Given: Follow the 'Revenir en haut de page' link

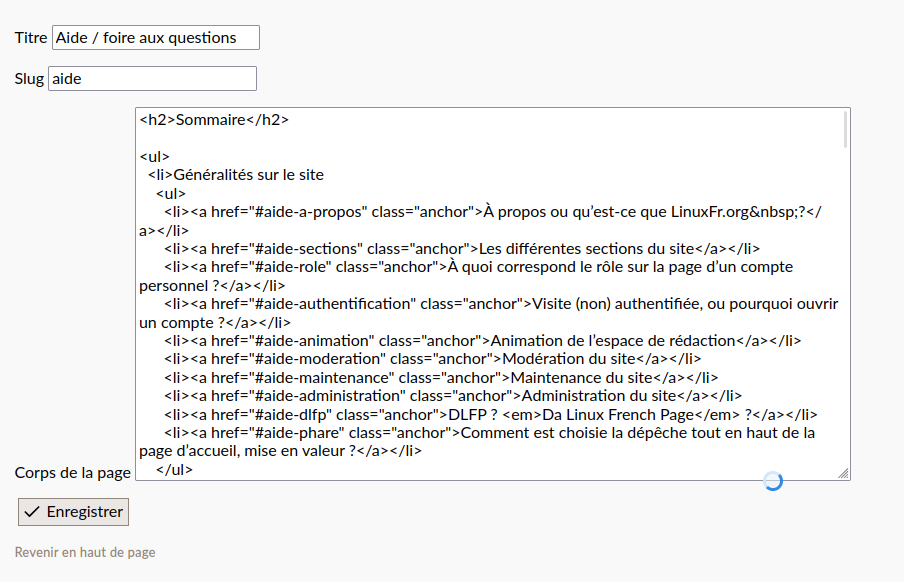Looking at the screenshot, I should 85,552.
